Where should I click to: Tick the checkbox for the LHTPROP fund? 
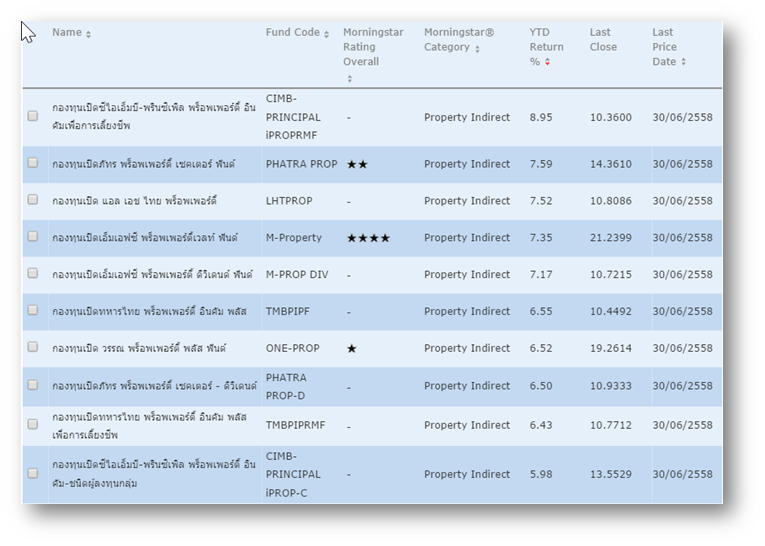33,200
